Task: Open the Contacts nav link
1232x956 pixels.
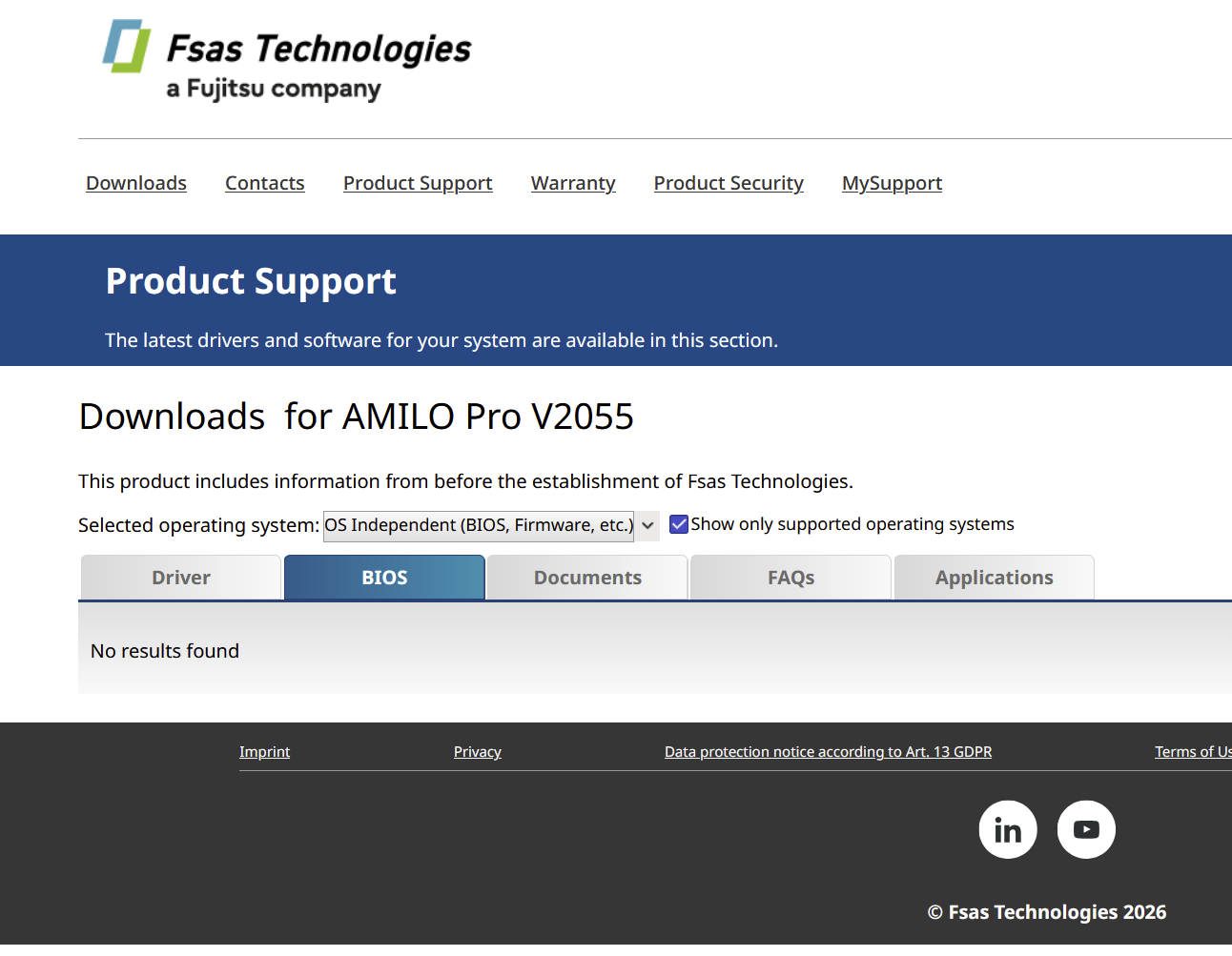Action: [265, 183]
